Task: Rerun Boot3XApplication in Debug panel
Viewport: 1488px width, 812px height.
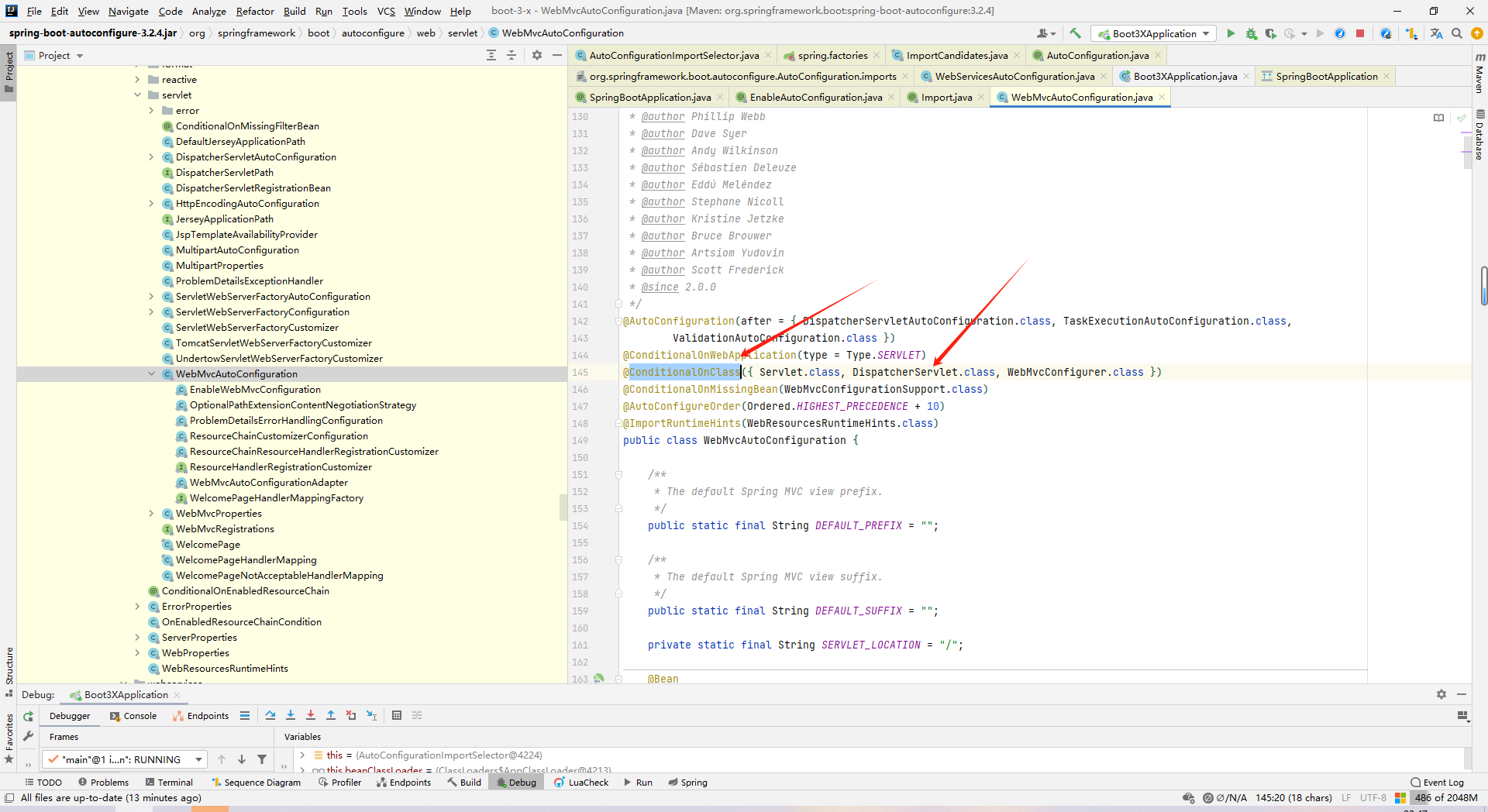Action: click(29, 716)
